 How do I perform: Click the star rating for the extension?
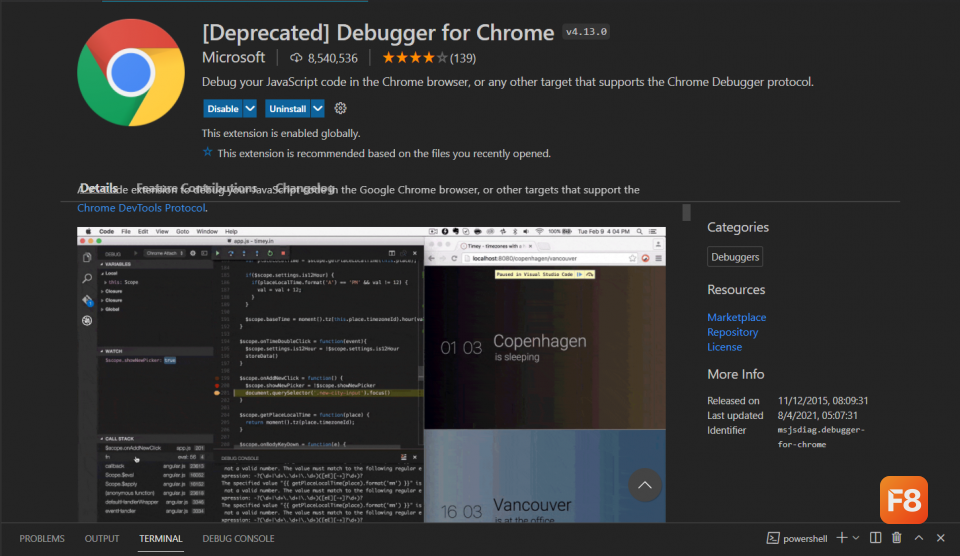click(414, 58)
